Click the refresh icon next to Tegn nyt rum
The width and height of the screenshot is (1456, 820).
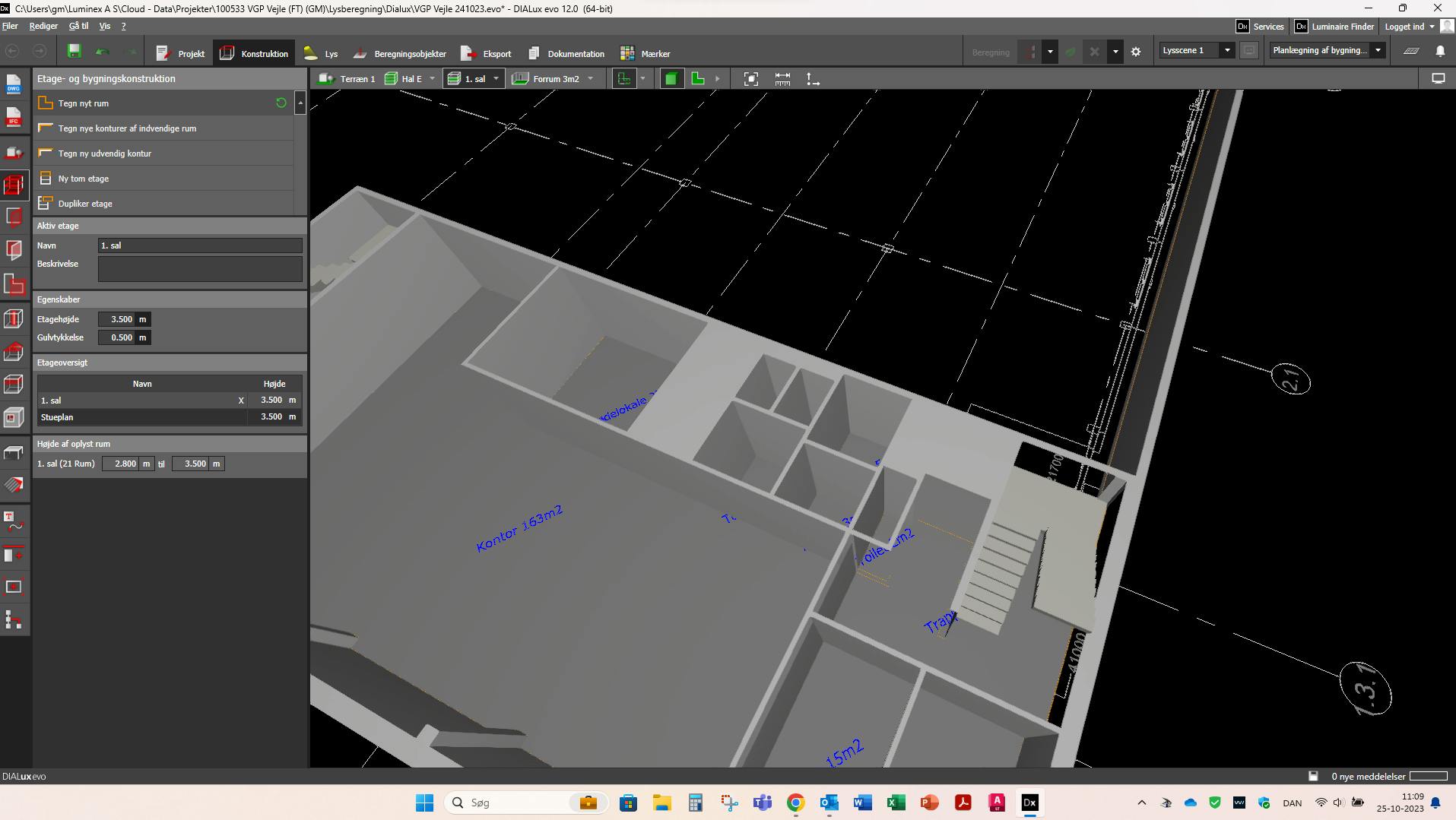281,103
